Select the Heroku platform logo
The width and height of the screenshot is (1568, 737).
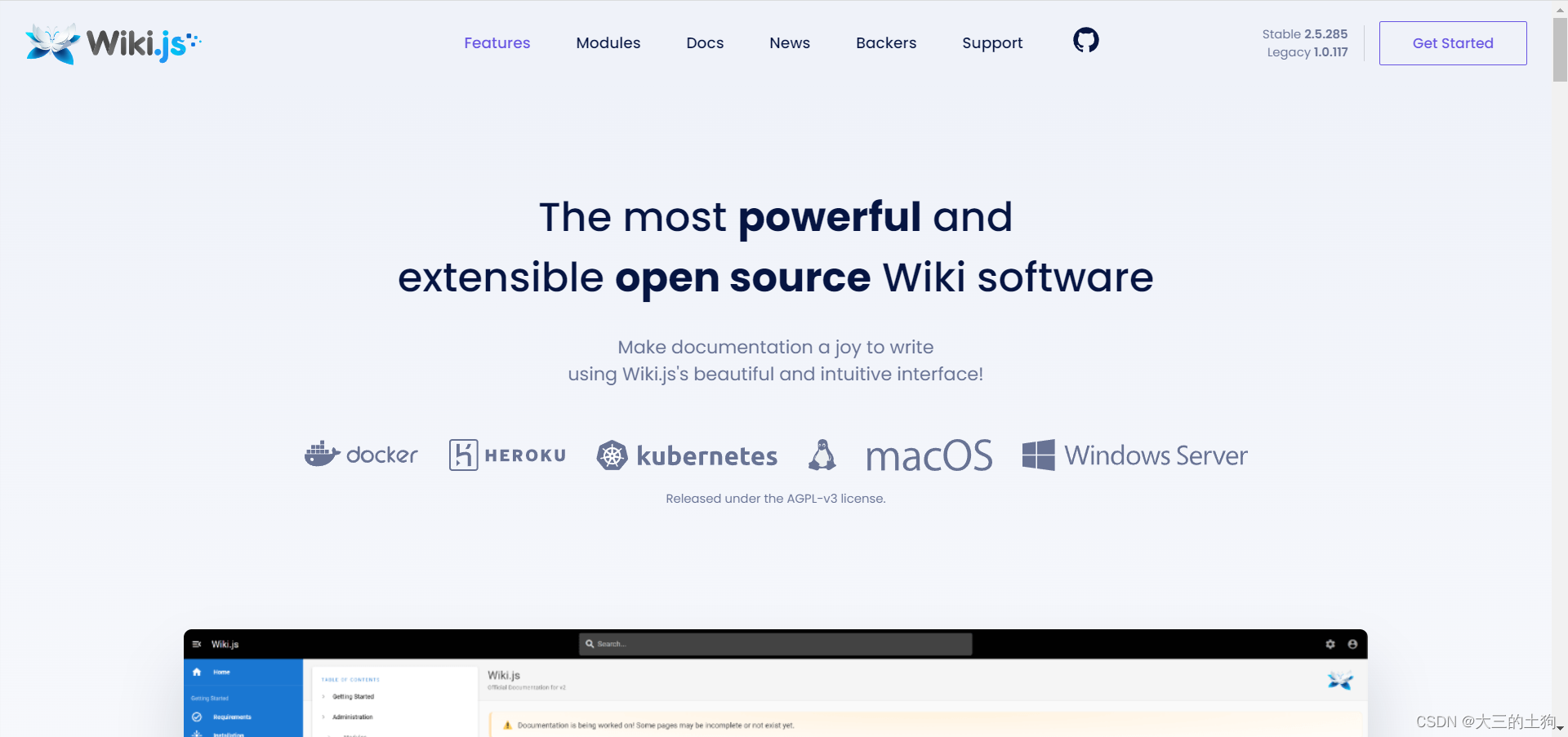click(507, 455)
